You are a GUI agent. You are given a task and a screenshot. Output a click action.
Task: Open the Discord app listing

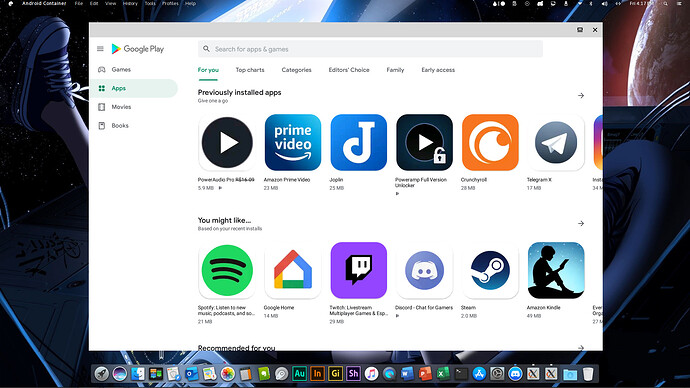(424, 271)
